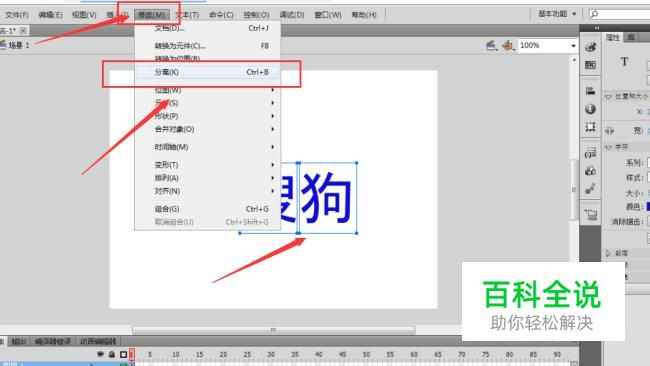Open the 视图(V) menu
The height and width of the screenshot is (366, 650).
tap(84, 15)
